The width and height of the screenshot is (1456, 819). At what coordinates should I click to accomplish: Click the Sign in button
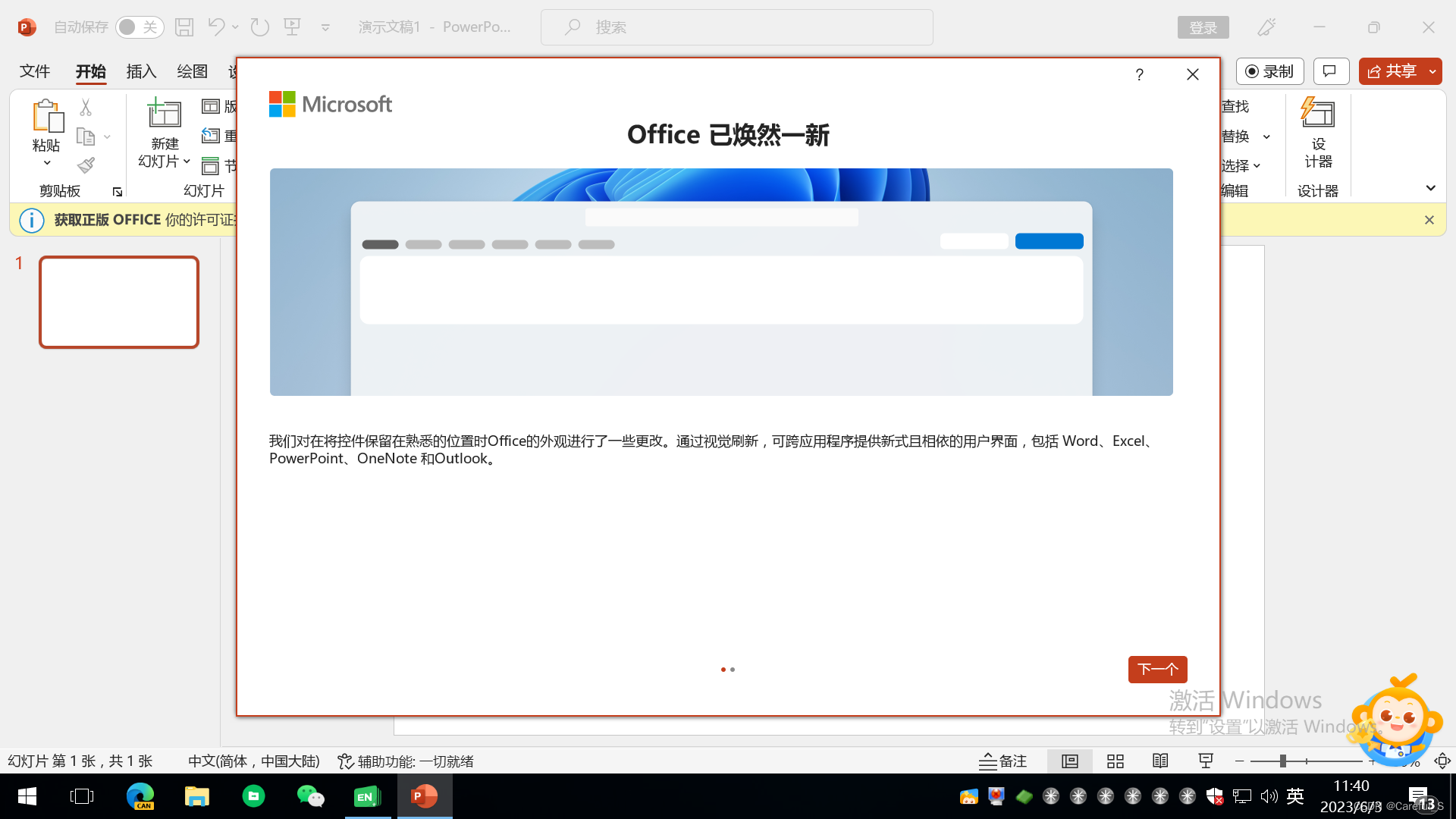click(1203, 27)
